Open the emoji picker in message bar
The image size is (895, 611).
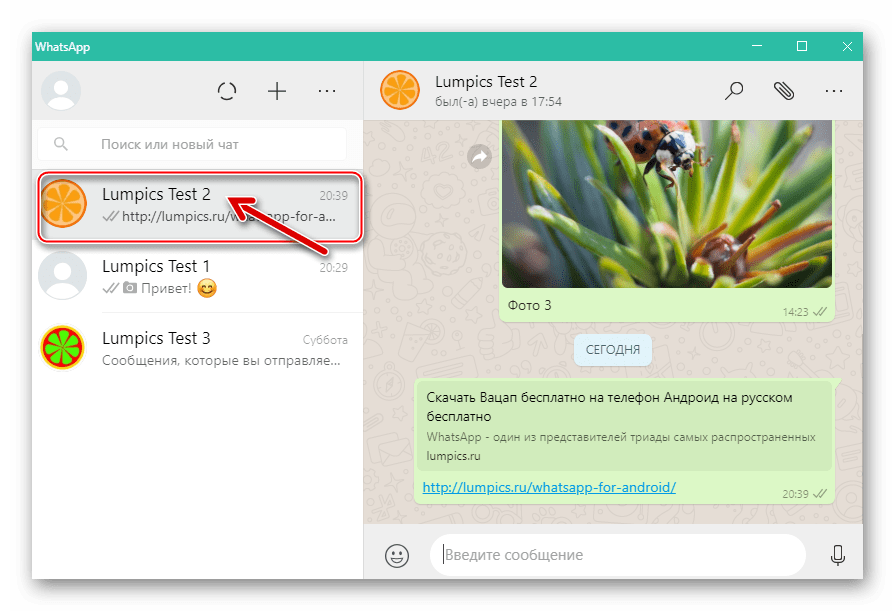tap(399, 555)
